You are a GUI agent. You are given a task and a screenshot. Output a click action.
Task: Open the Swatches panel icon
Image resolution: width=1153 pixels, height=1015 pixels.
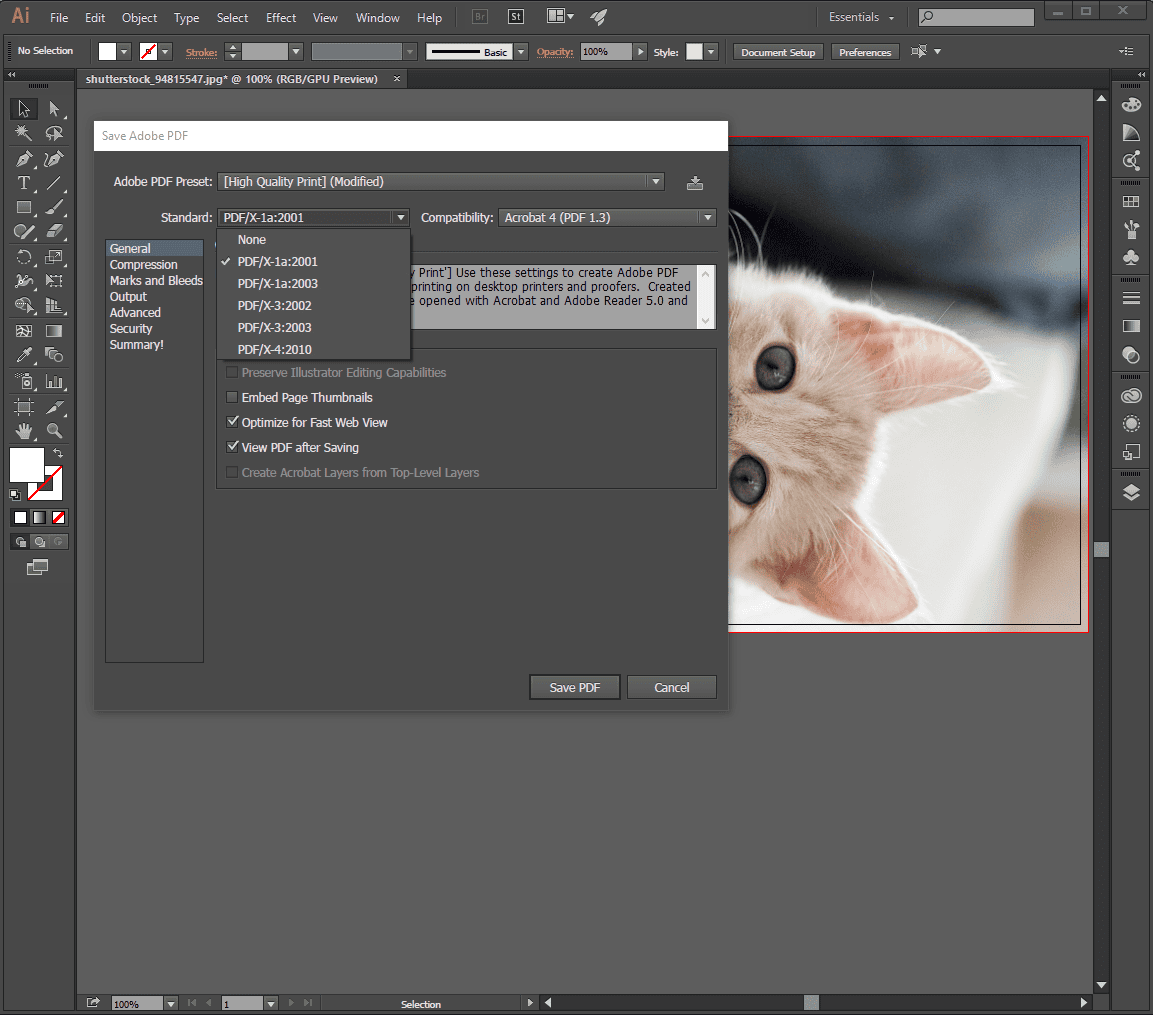pos(1131,202)
